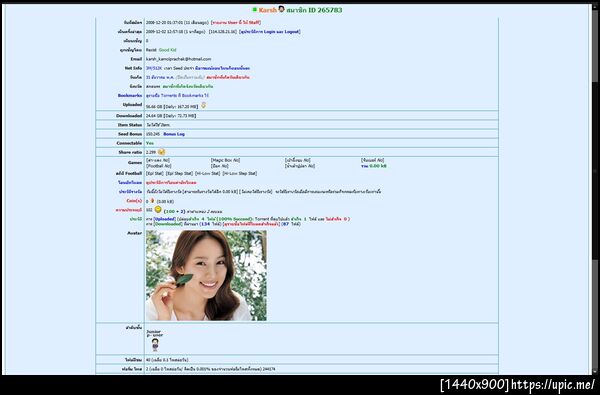Click the red Staff report link in first row

(x=236, y=23)
